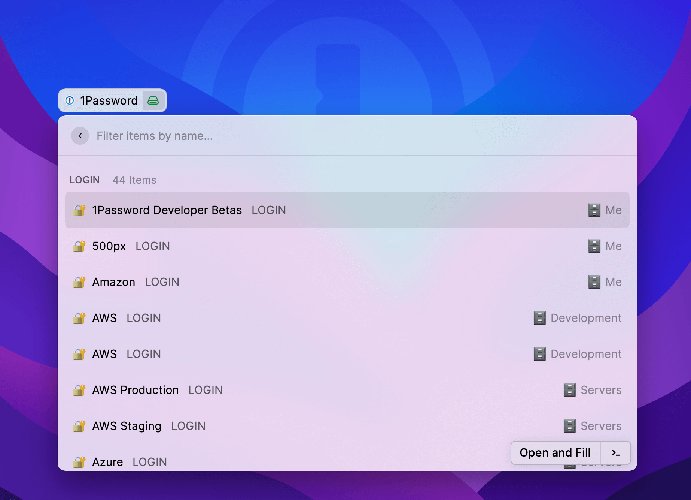
Task: Click Servers vault icon on AWS Production row
Action: [x=570, y=390]
